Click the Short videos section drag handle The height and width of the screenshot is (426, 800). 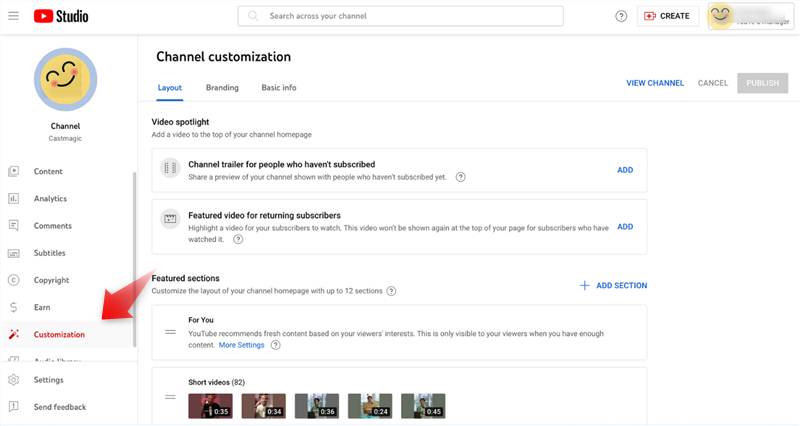coord(170,397)
